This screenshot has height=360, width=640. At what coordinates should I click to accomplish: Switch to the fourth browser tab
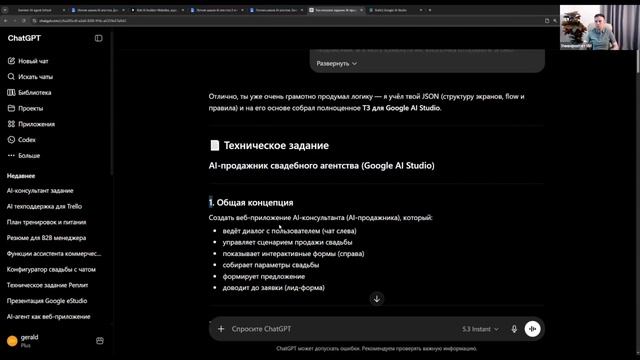pyautogui.click(x=217, y=10)
